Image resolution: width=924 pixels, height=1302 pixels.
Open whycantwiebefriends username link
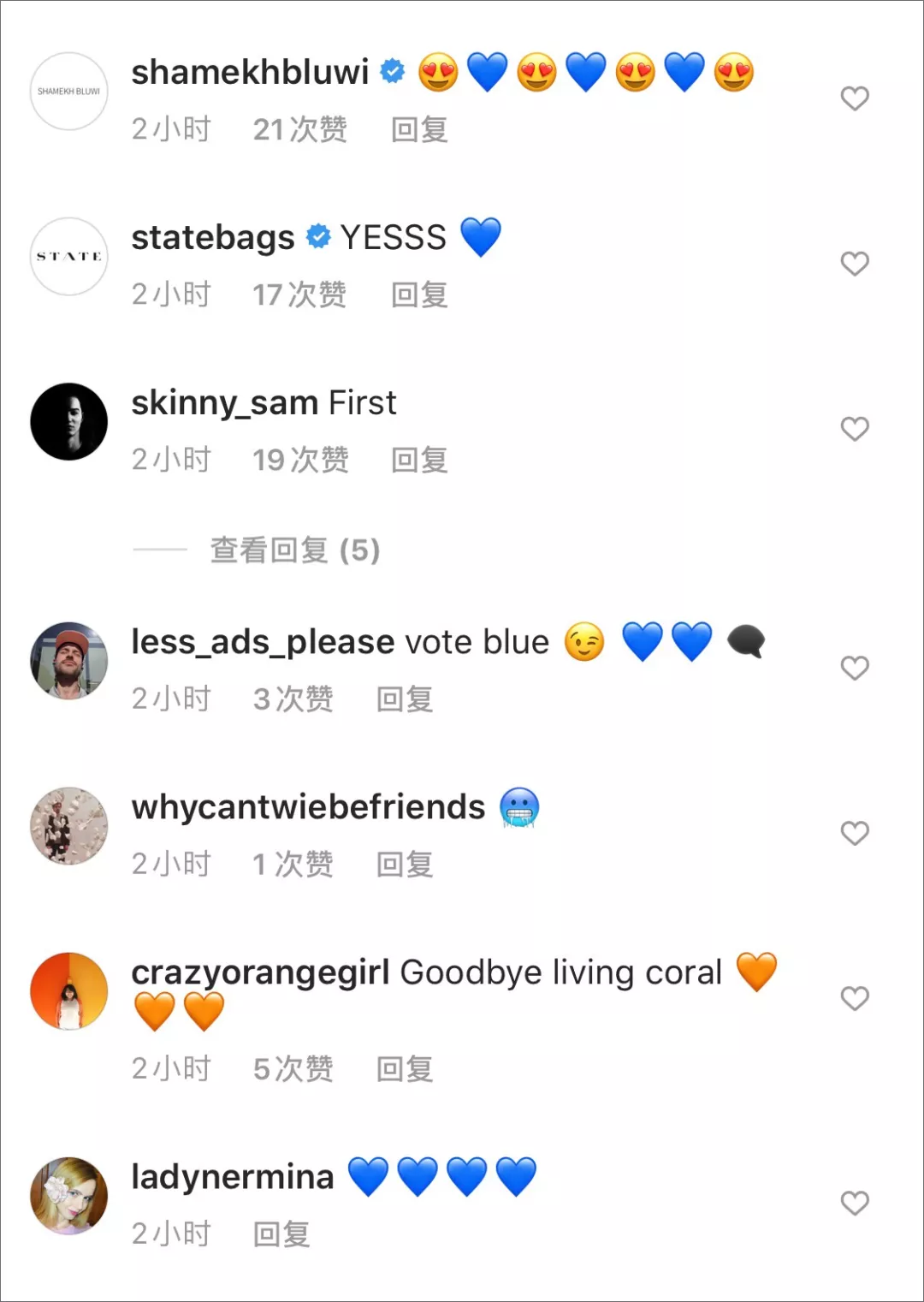(x=308, y=806)
